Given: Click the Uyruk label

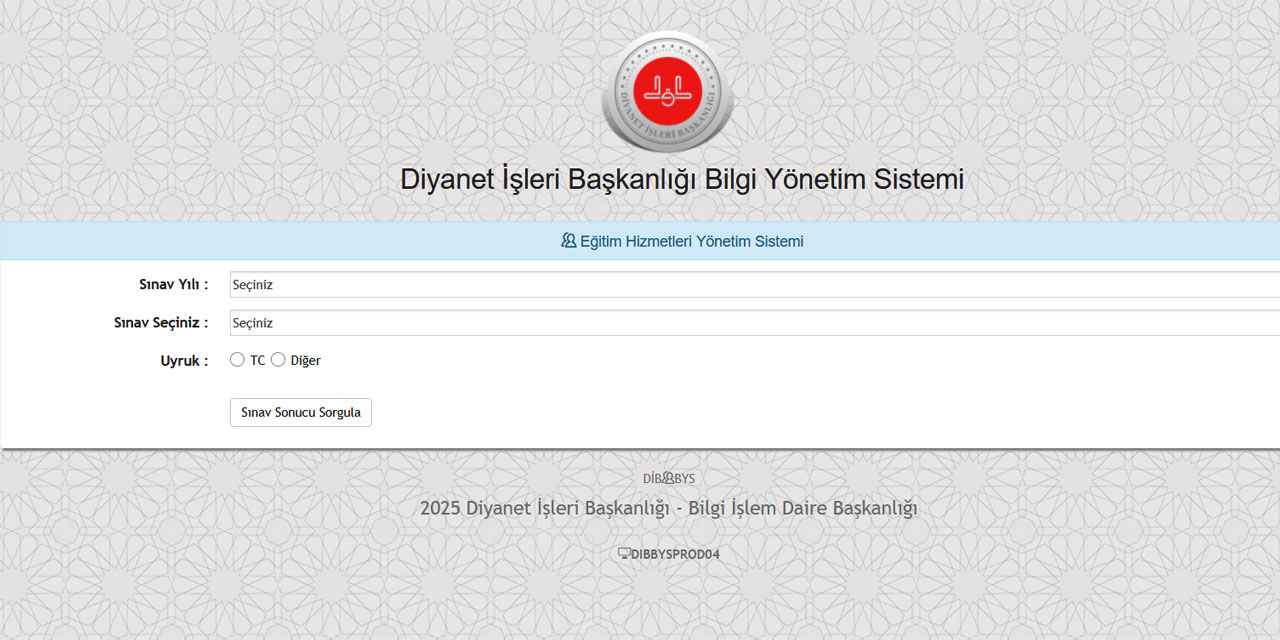Looking at the screenshot, I should (x=185, y=361).
